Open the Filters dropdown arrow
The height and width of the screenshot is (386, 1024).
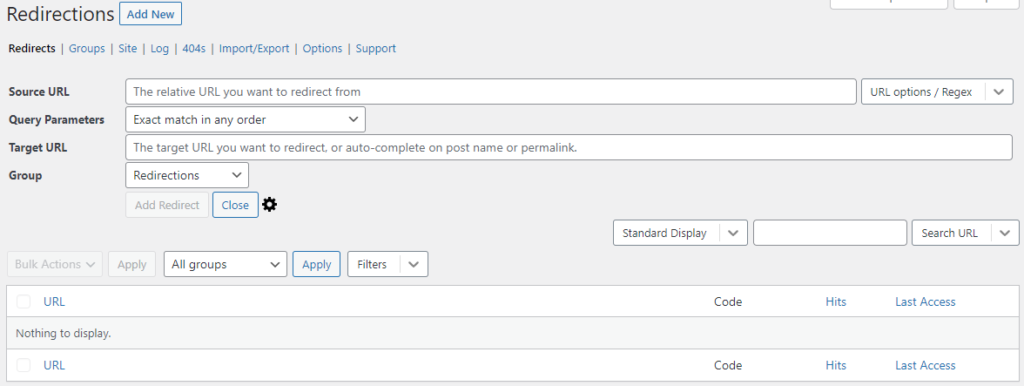tap(413, 265)
